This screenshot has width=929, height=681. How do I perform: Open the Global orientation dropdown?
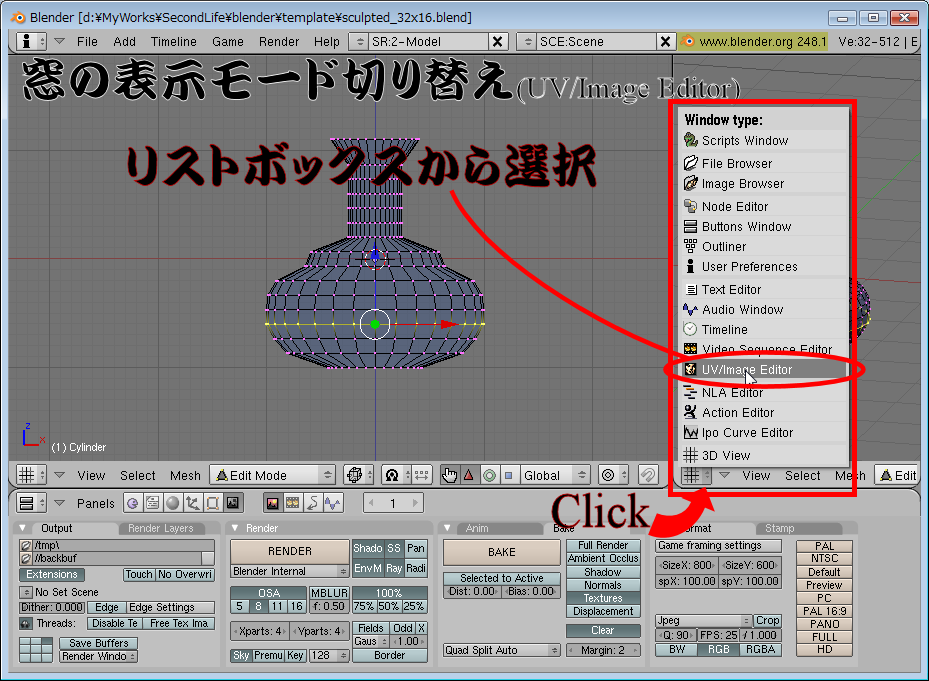[553, 475]
